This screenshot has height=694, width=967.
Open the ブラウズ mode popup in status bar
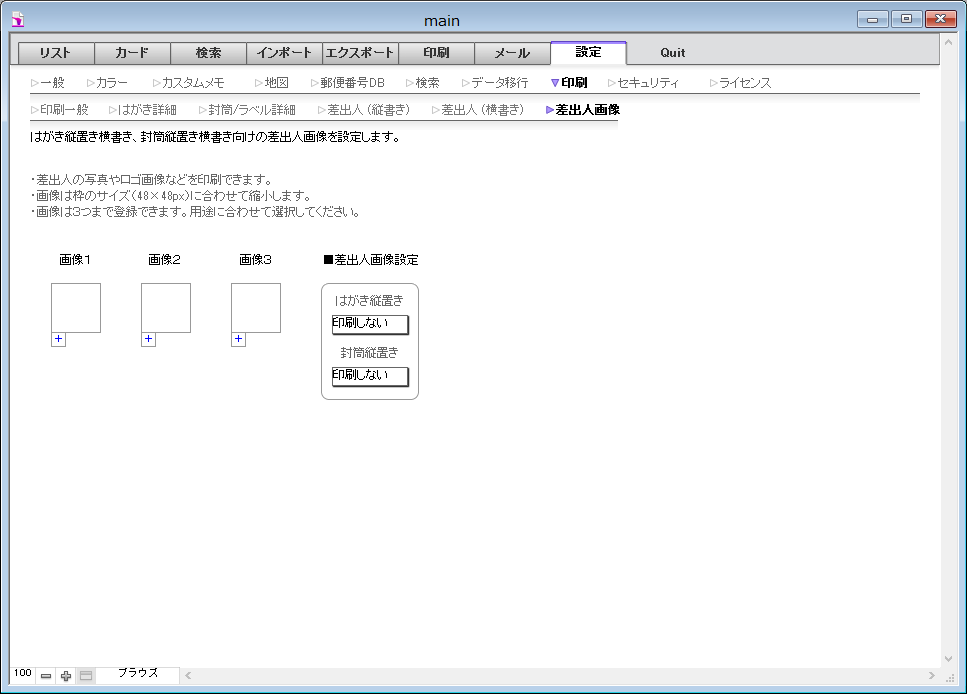pos(138,674)
